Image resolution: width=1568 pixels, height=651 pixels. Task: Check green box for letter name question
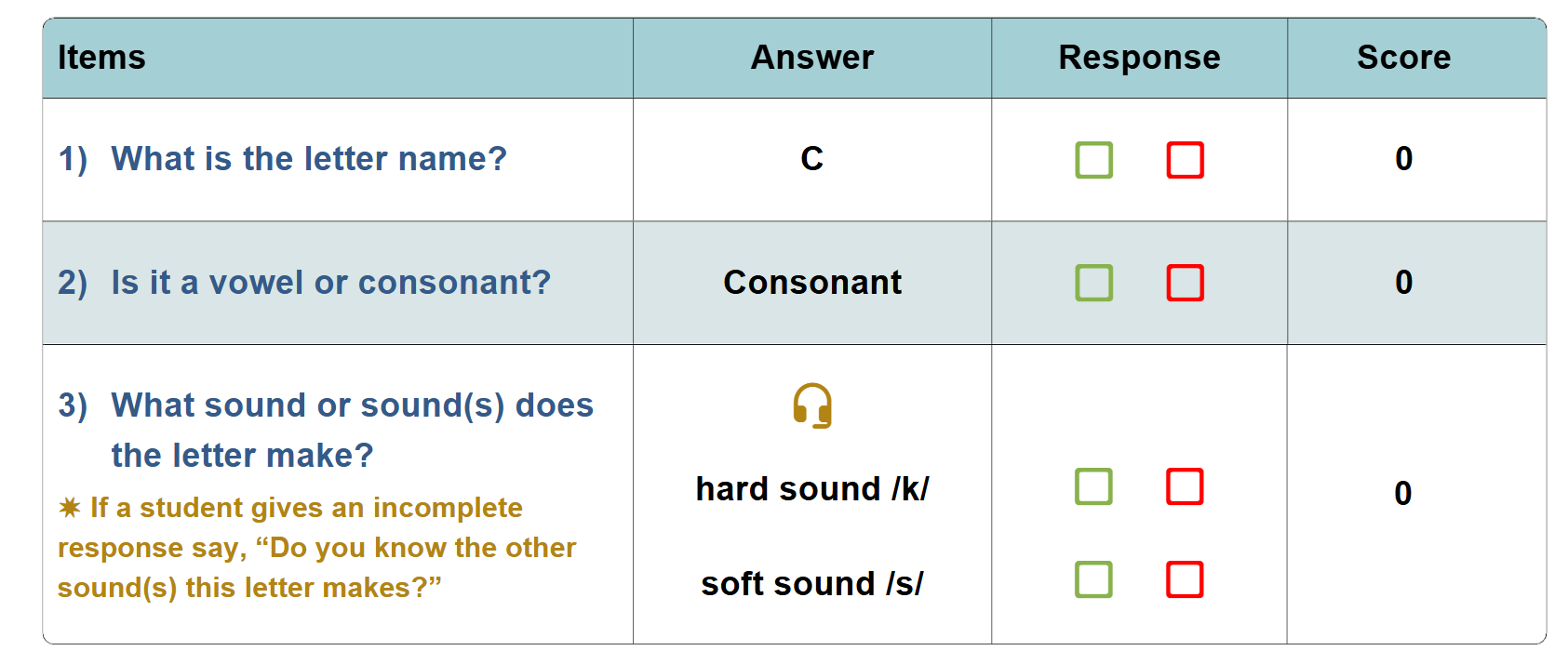pos(1093,160)
